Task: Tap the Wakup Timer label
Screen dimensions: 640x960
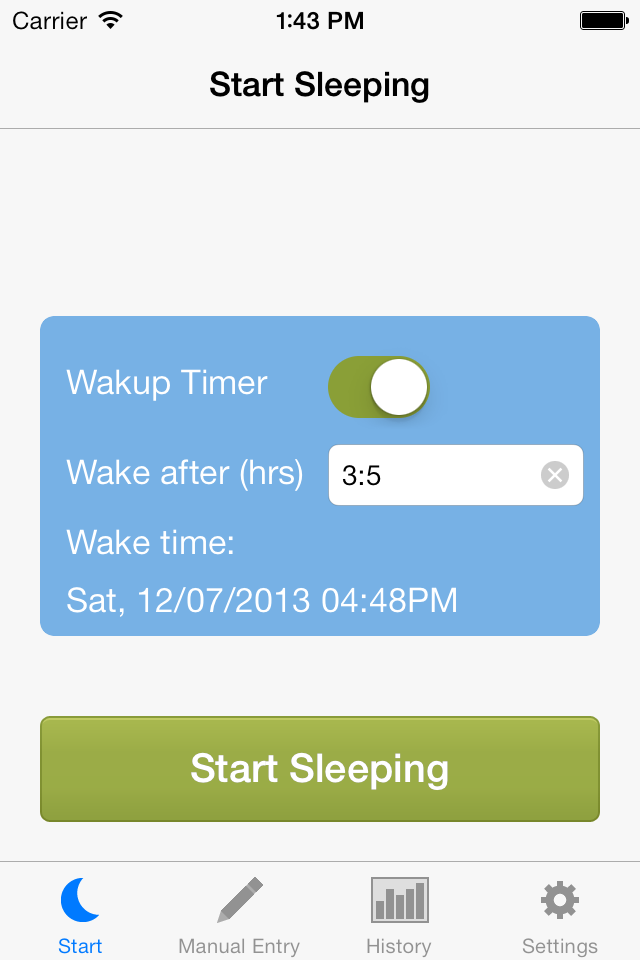Action: click(x=167, y=383)
